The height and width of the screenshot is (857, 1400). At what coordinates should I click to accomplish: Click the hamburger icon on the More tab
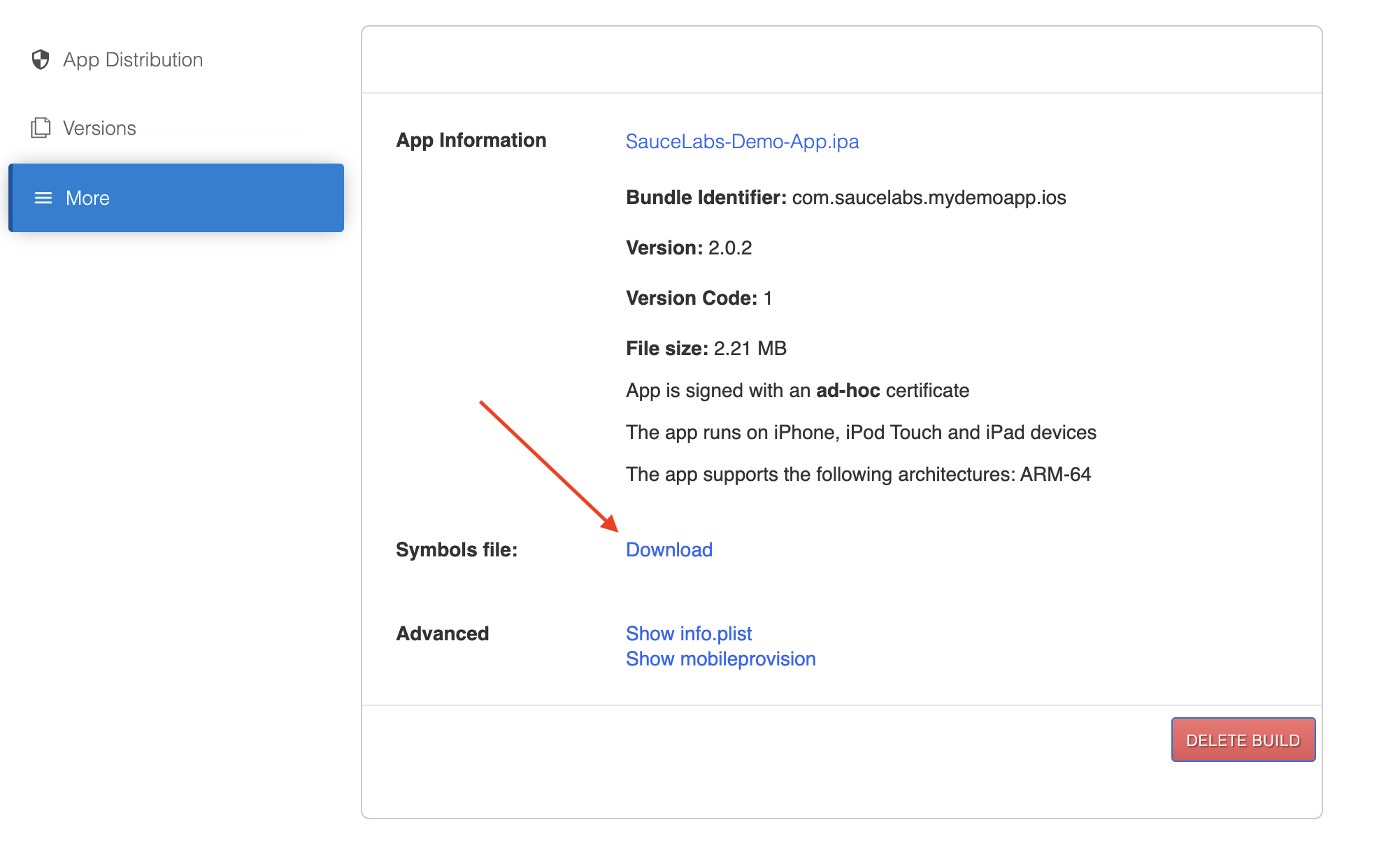[x=43, y=198]
